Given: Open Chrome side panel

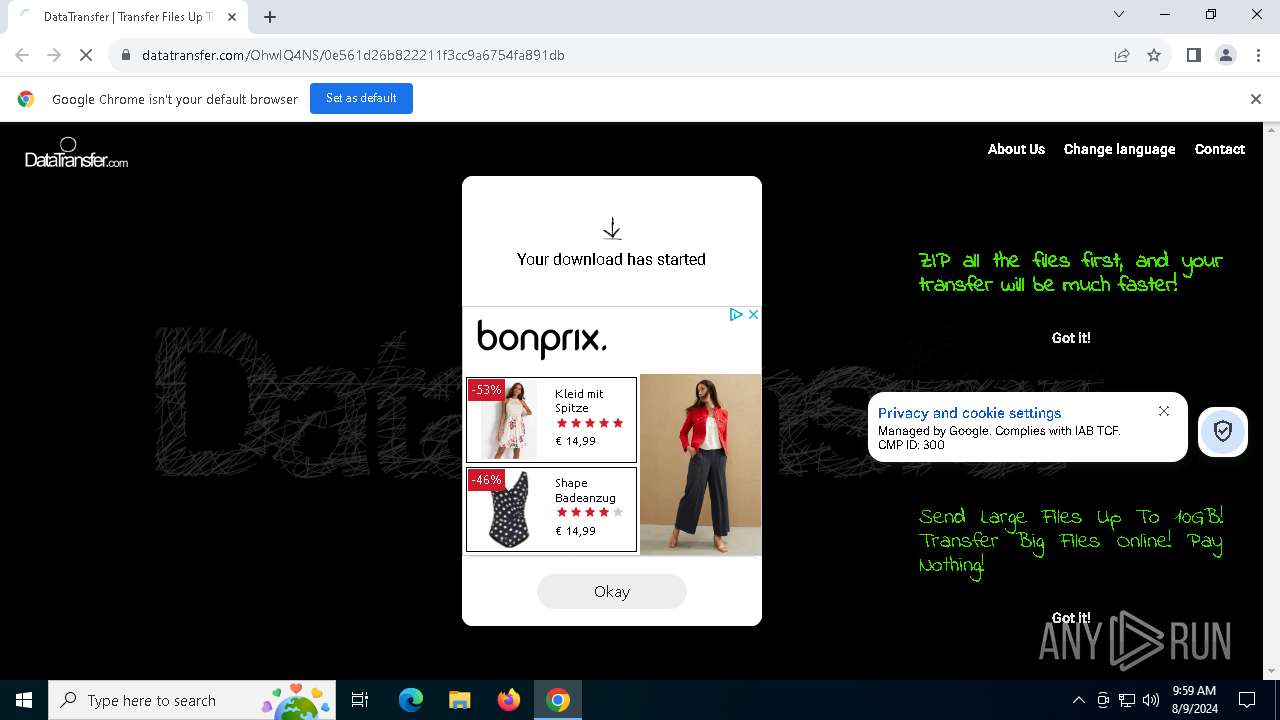Looking at the screenshot, I should (x=1193, y=55).
